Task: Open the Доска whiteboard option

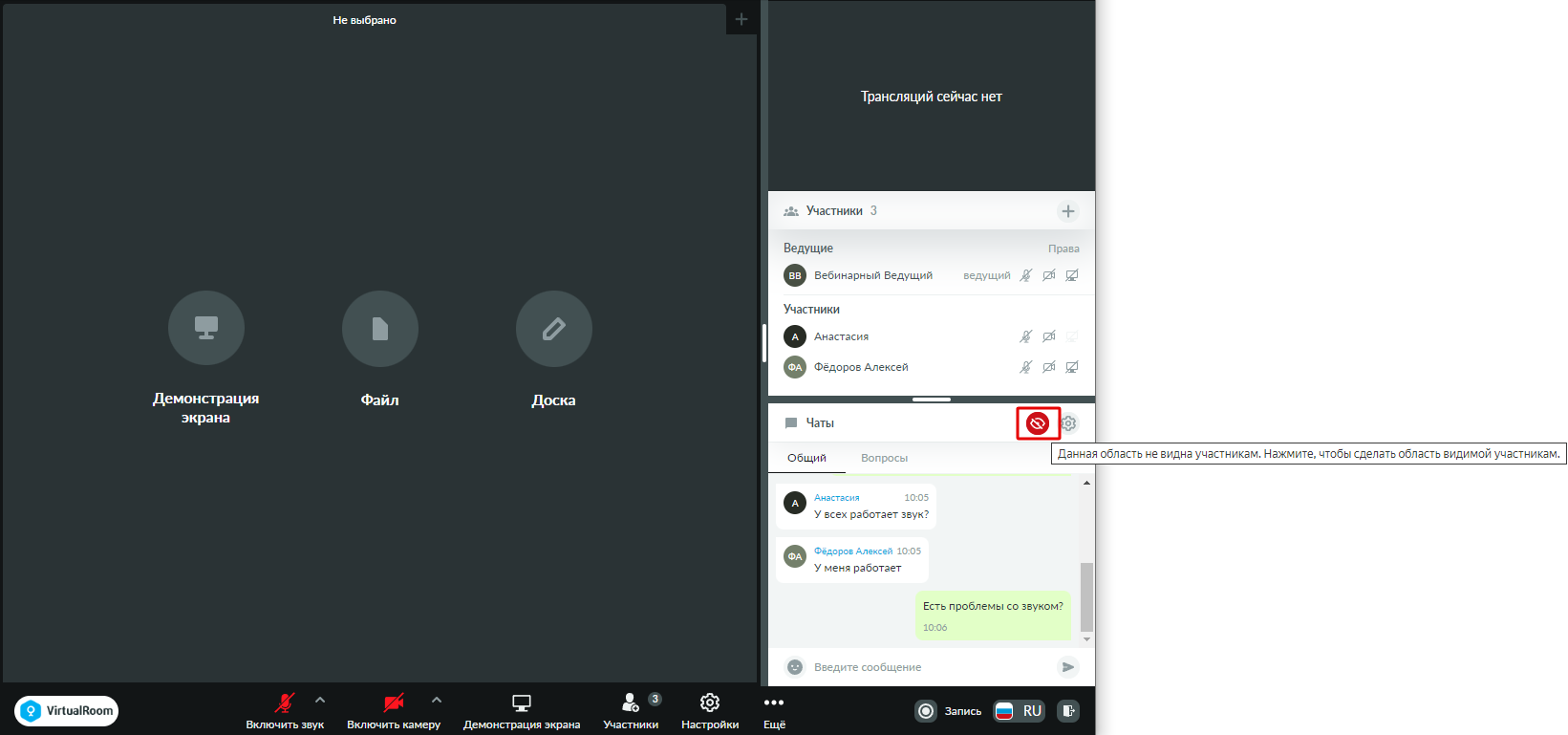Action: (554, 328)
